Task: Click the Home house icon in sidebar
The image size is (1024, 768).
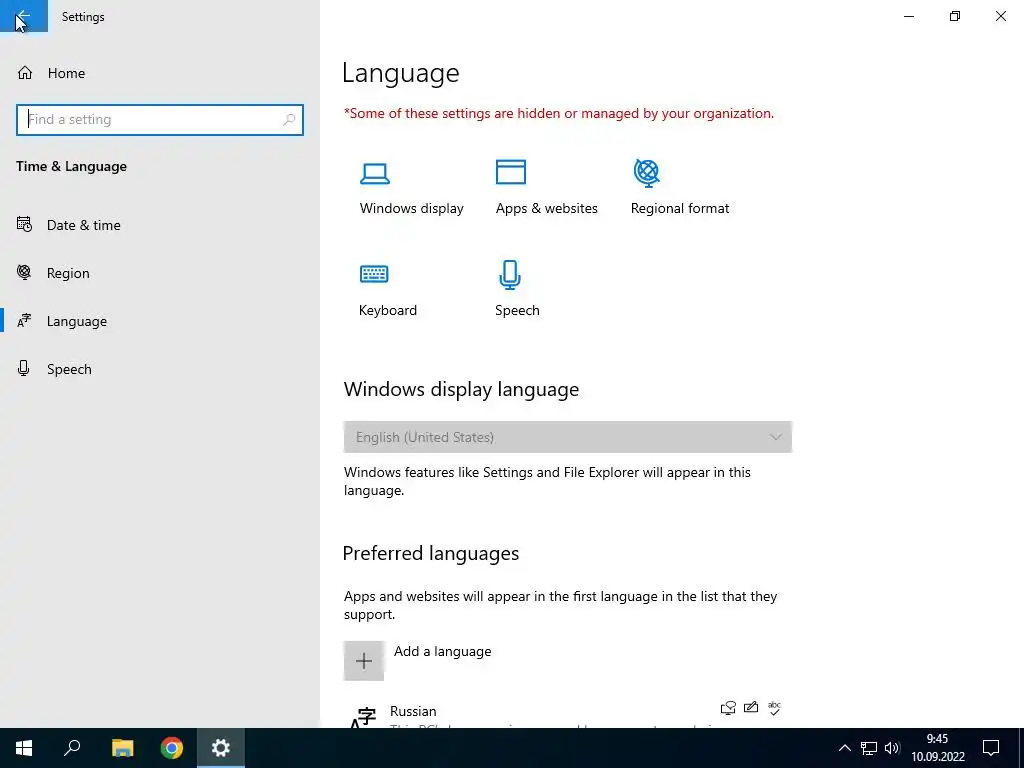Action: coord(25,72)
